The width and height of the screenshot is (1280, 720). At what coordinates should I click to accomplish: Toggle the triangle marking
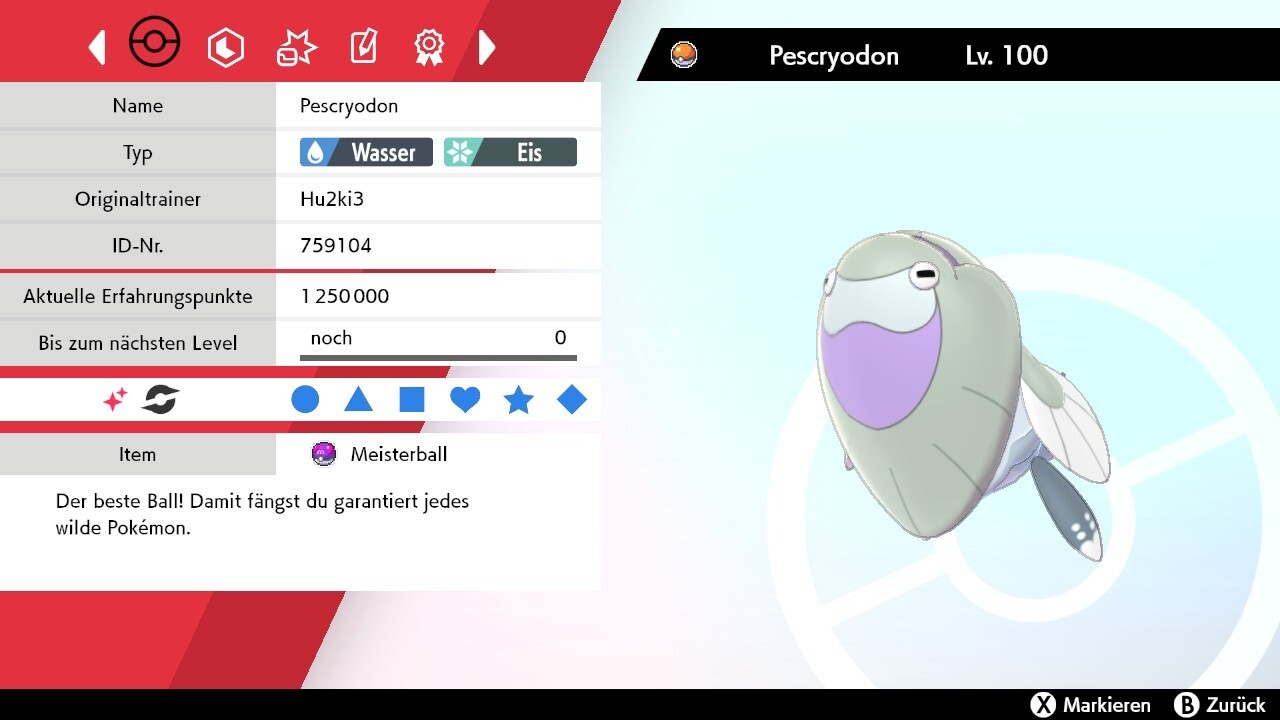click(358, 400)
